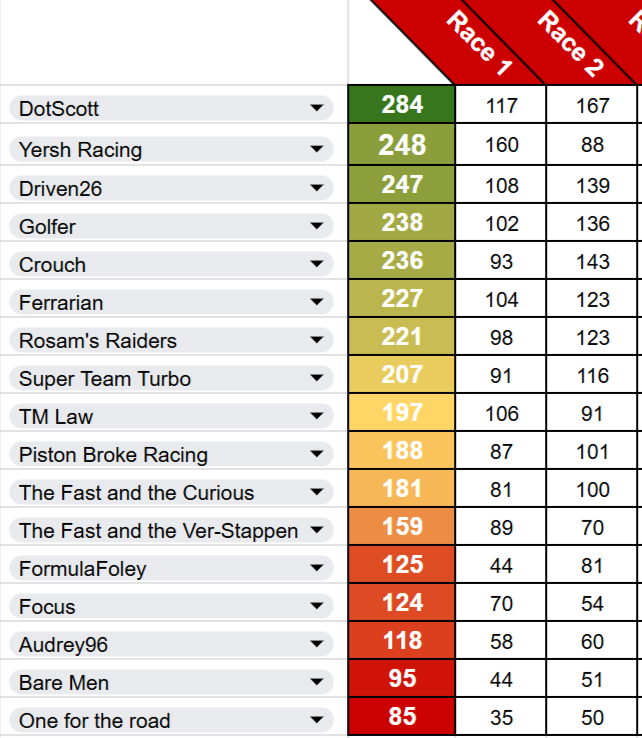This screenshot has height=738, width=642.
Task: Click Crouch's Race 2 score 143
Action: point(593,261)
